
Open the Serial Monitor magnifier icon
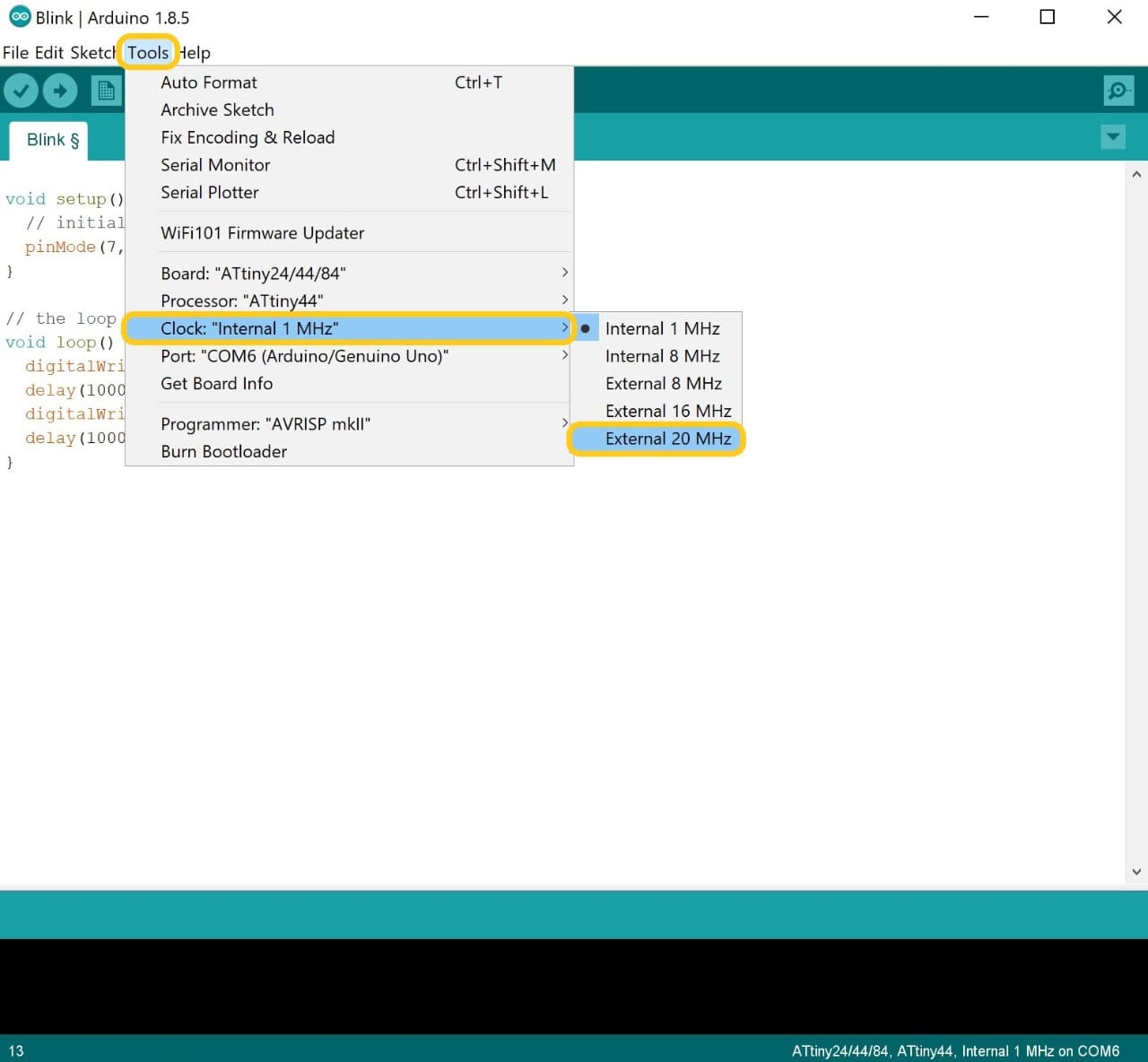click(x=1118, y=91)
